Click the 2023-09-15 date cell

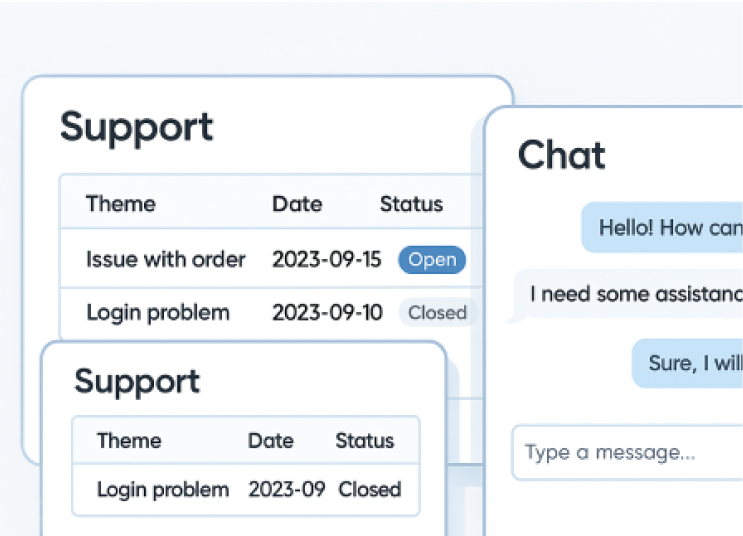click(326, 260)
